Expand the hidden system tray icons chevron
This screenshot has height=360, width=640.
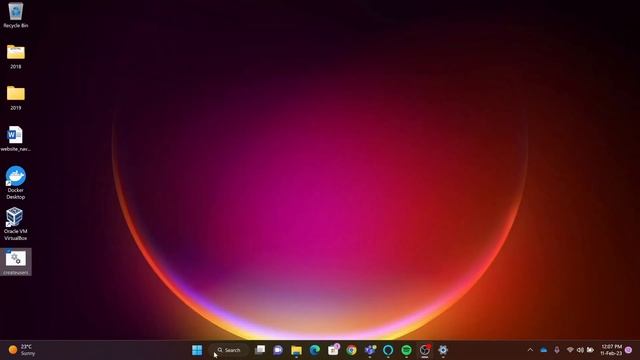click(x=530, y=350)
